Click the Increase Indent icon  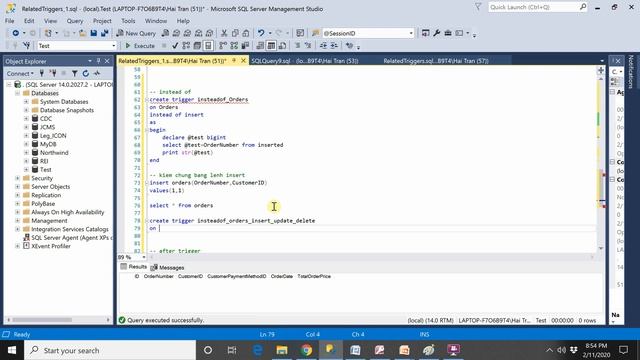[334, 46]
